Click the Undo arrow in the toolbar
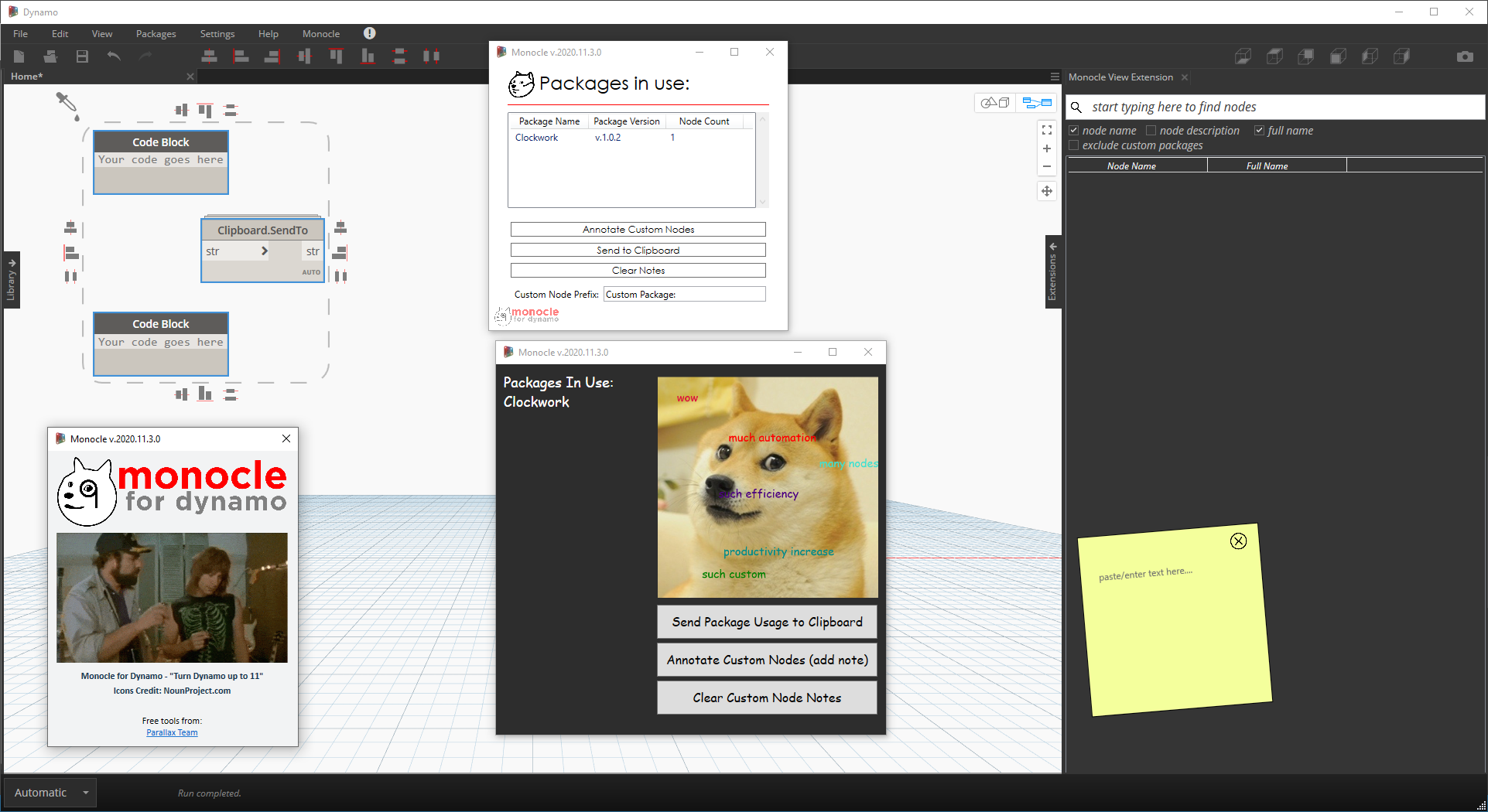This screenshot has width=1488, height=812. (x=114, y=56)
